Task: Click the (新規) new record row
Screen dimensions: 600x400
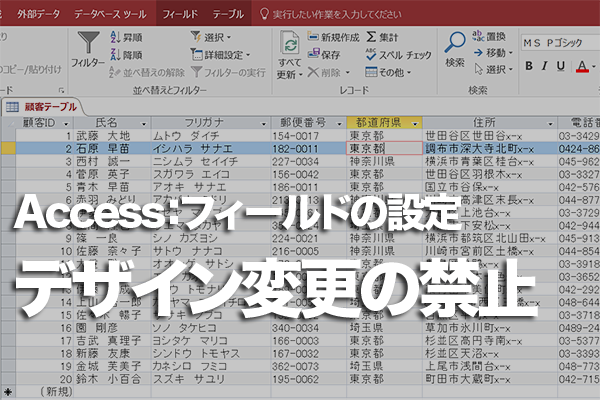Action: (x=300, y=392)
